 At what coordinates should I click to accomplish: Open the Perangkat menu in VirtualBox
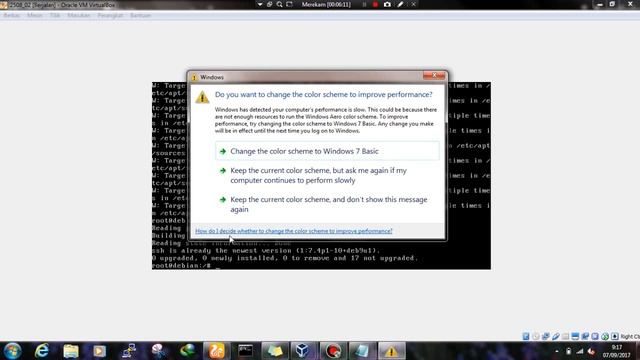click(x=110, y=16)
